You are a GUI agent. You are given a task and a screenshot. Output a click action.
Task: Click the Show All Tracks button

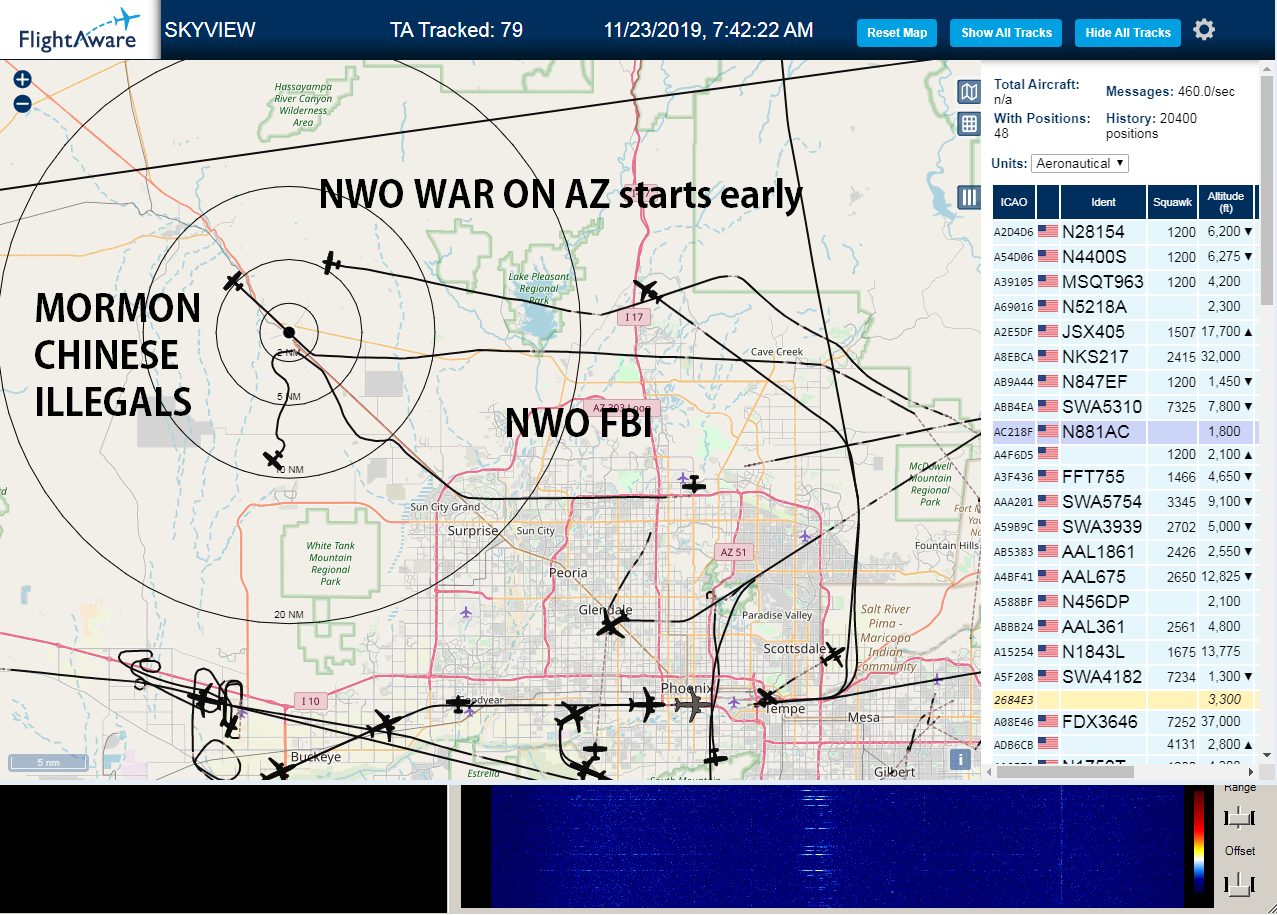1006,33
